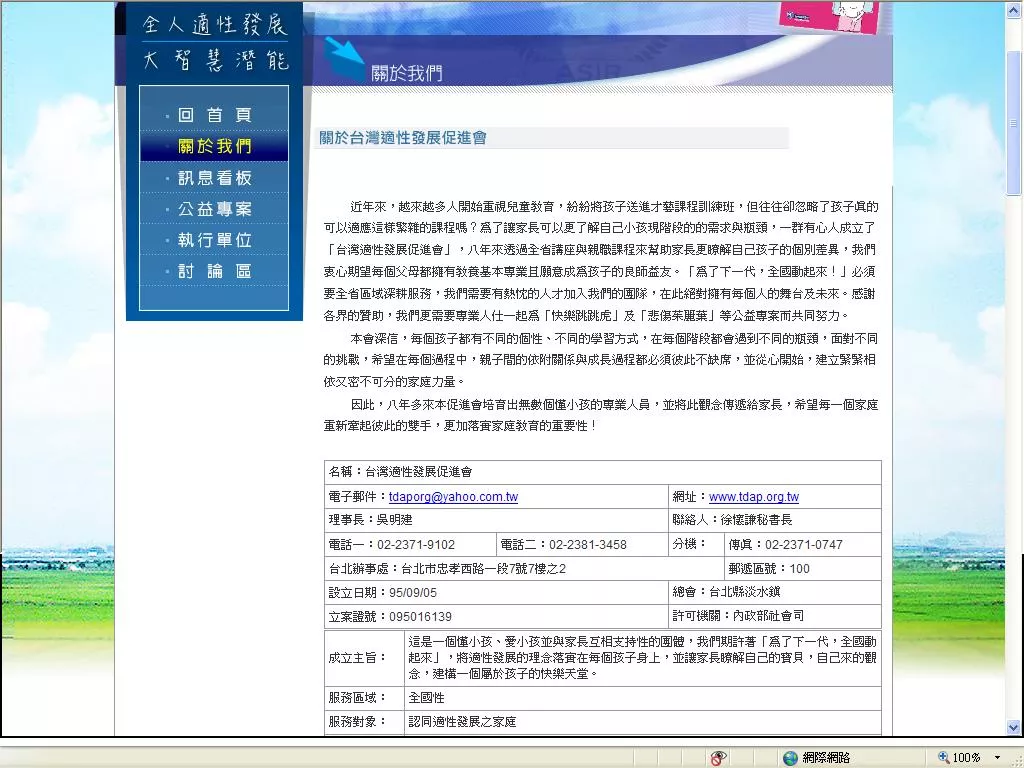Click the 關於我們 banner title text
Screen dimensions: 1024x768
406,73
